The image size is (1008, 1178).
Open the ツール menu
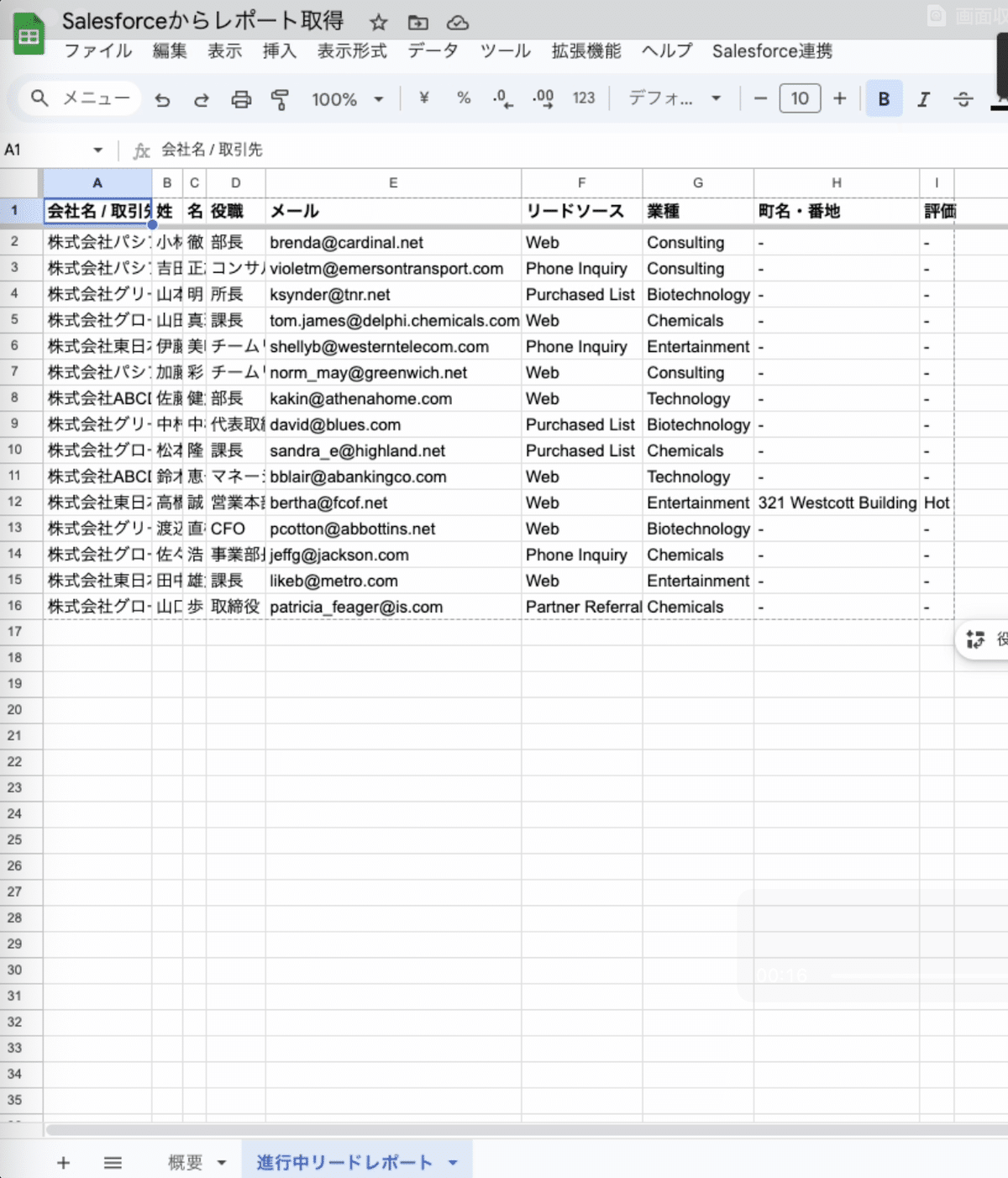[505, 51]
